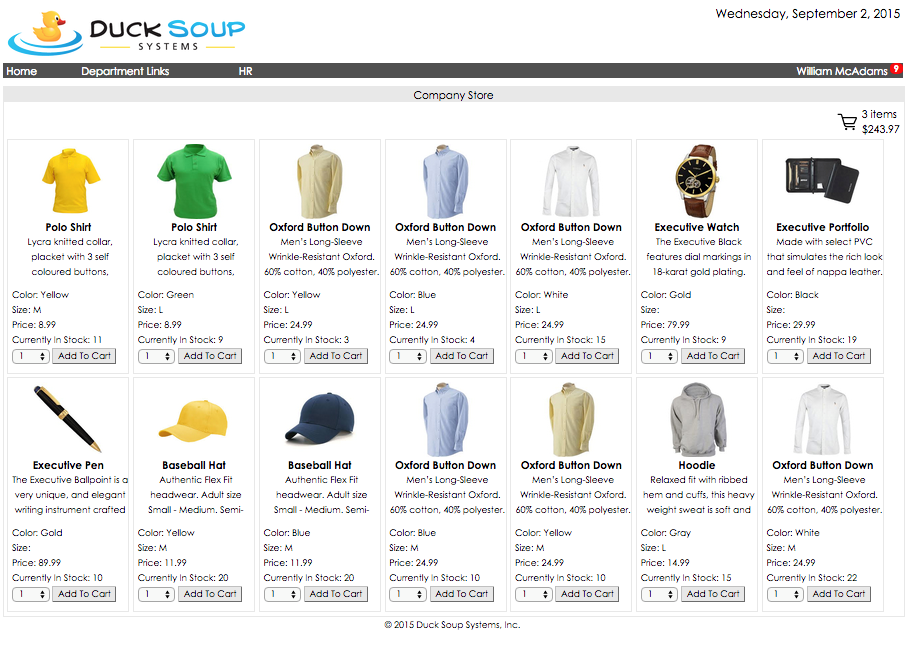Open the Home menu item
This screenshot has height=645, width=912.
tap(22, 71)
